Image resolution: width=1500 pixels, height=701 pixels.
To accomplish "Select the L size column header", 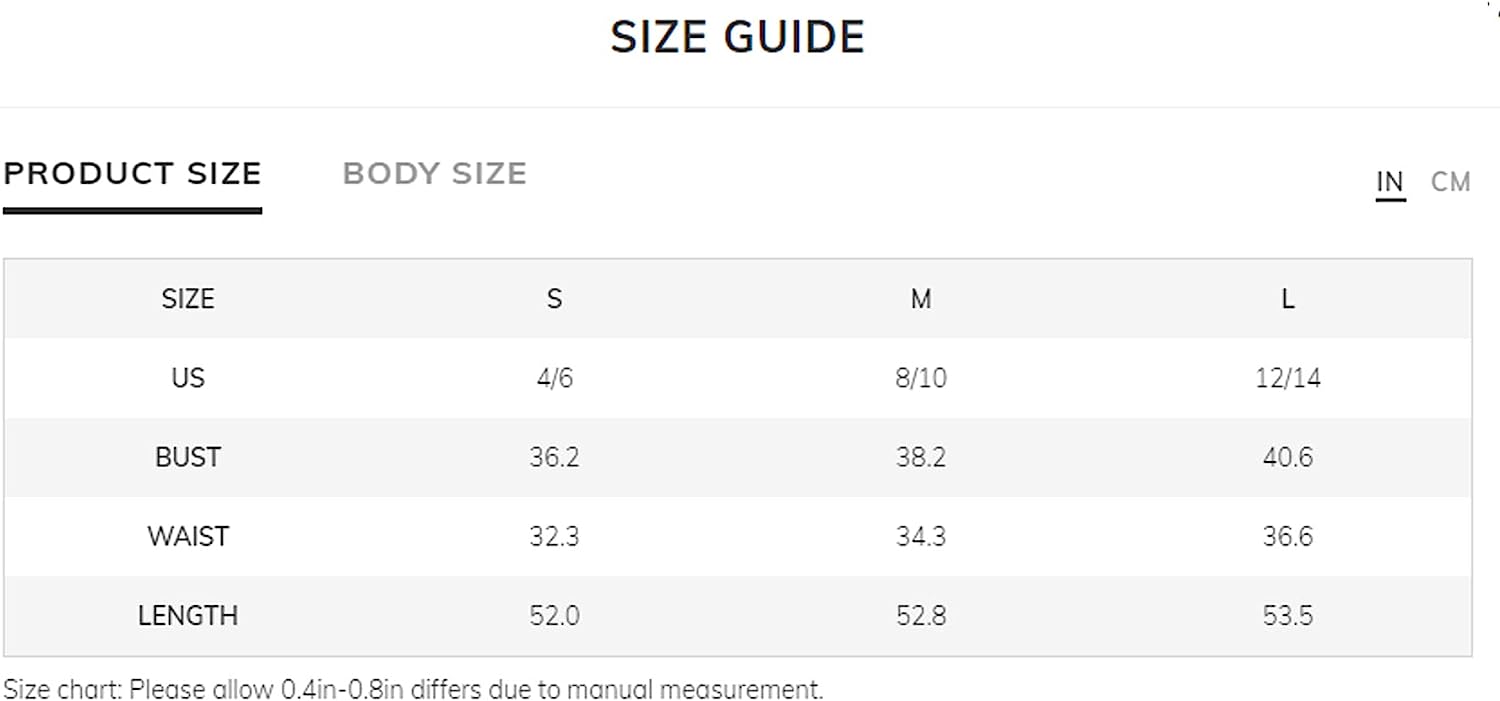I will [x=1287, y=299].
